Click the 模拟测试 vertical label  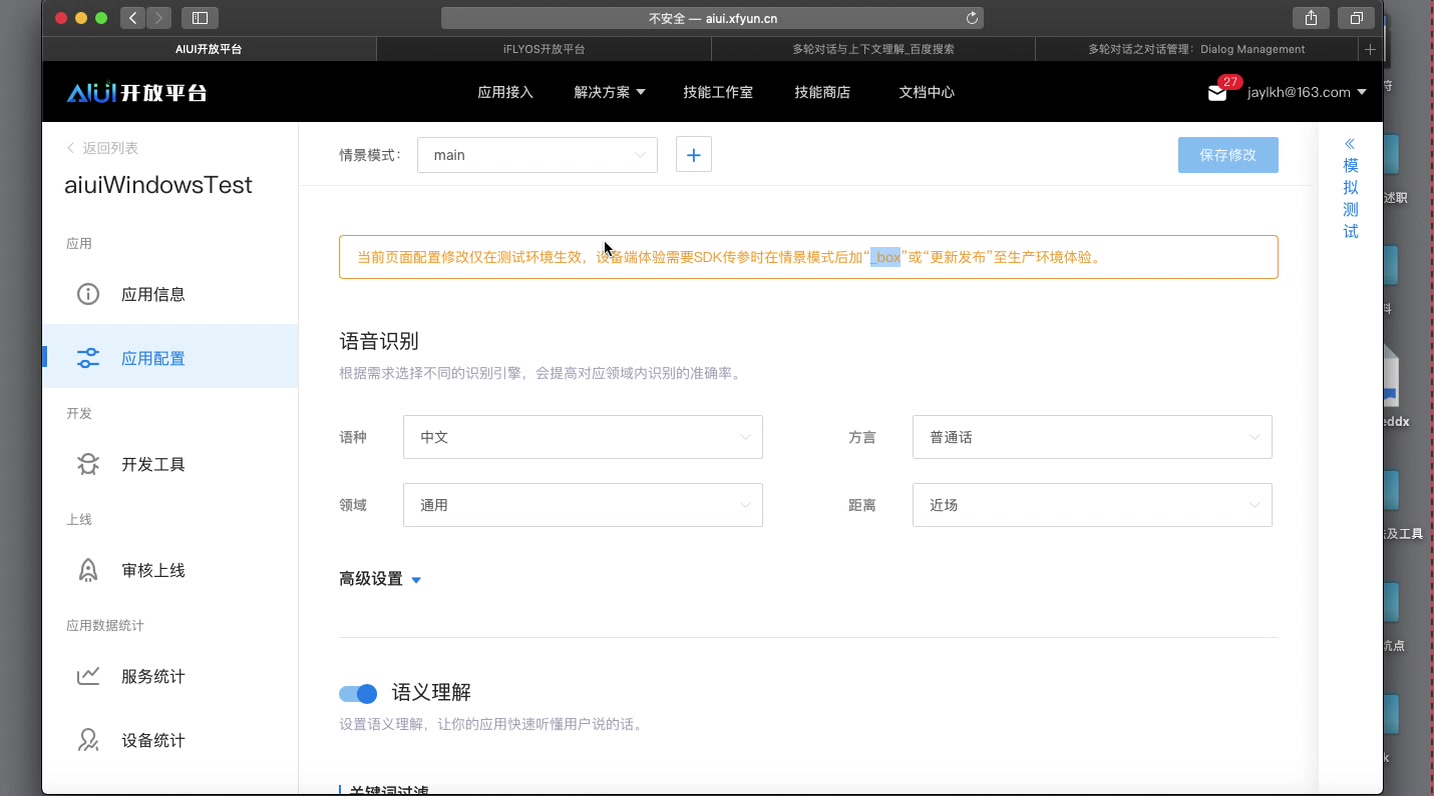point(1350,198)
